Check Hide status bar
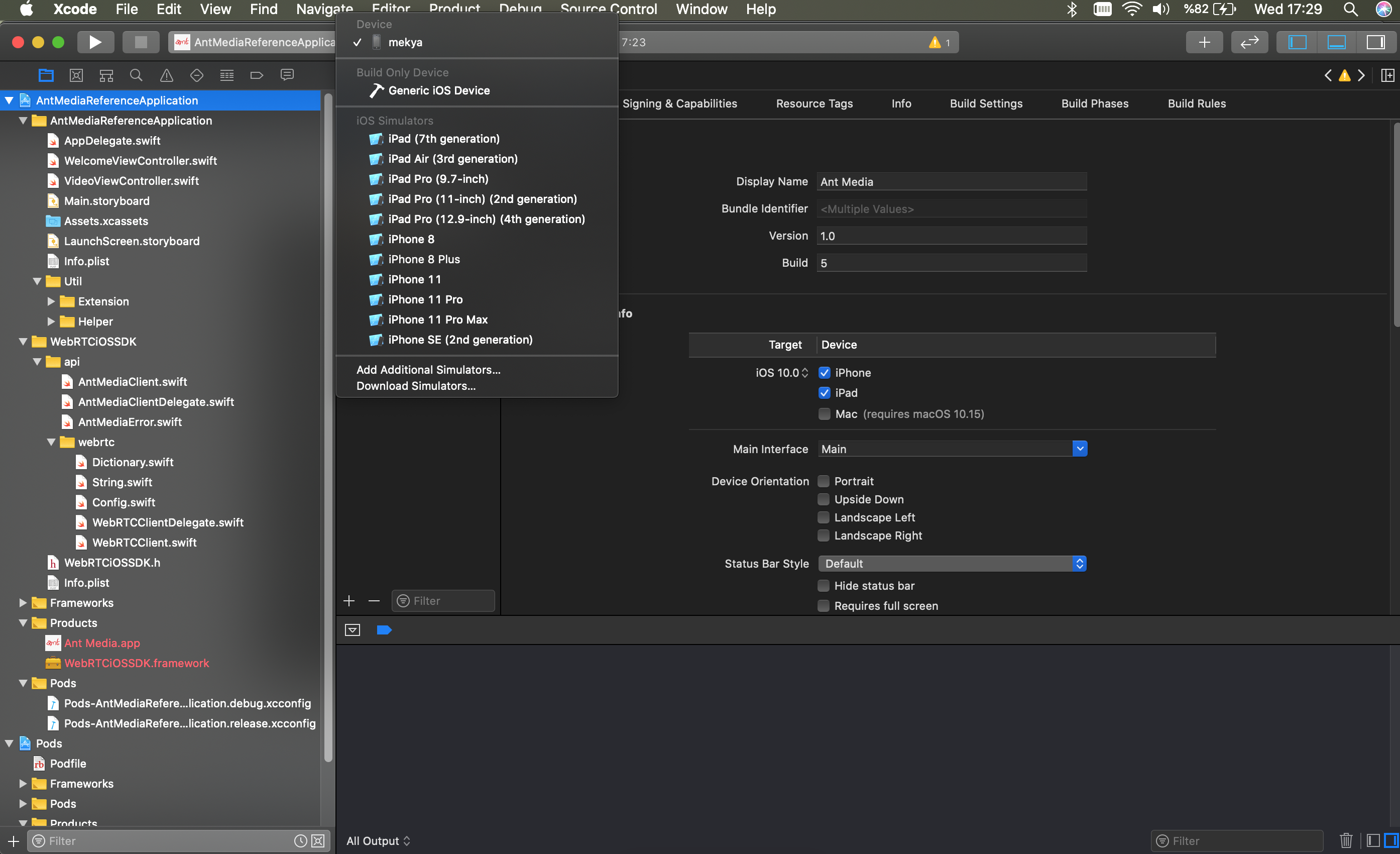This screenshot has height=854, width=1400. click(824, 586)
